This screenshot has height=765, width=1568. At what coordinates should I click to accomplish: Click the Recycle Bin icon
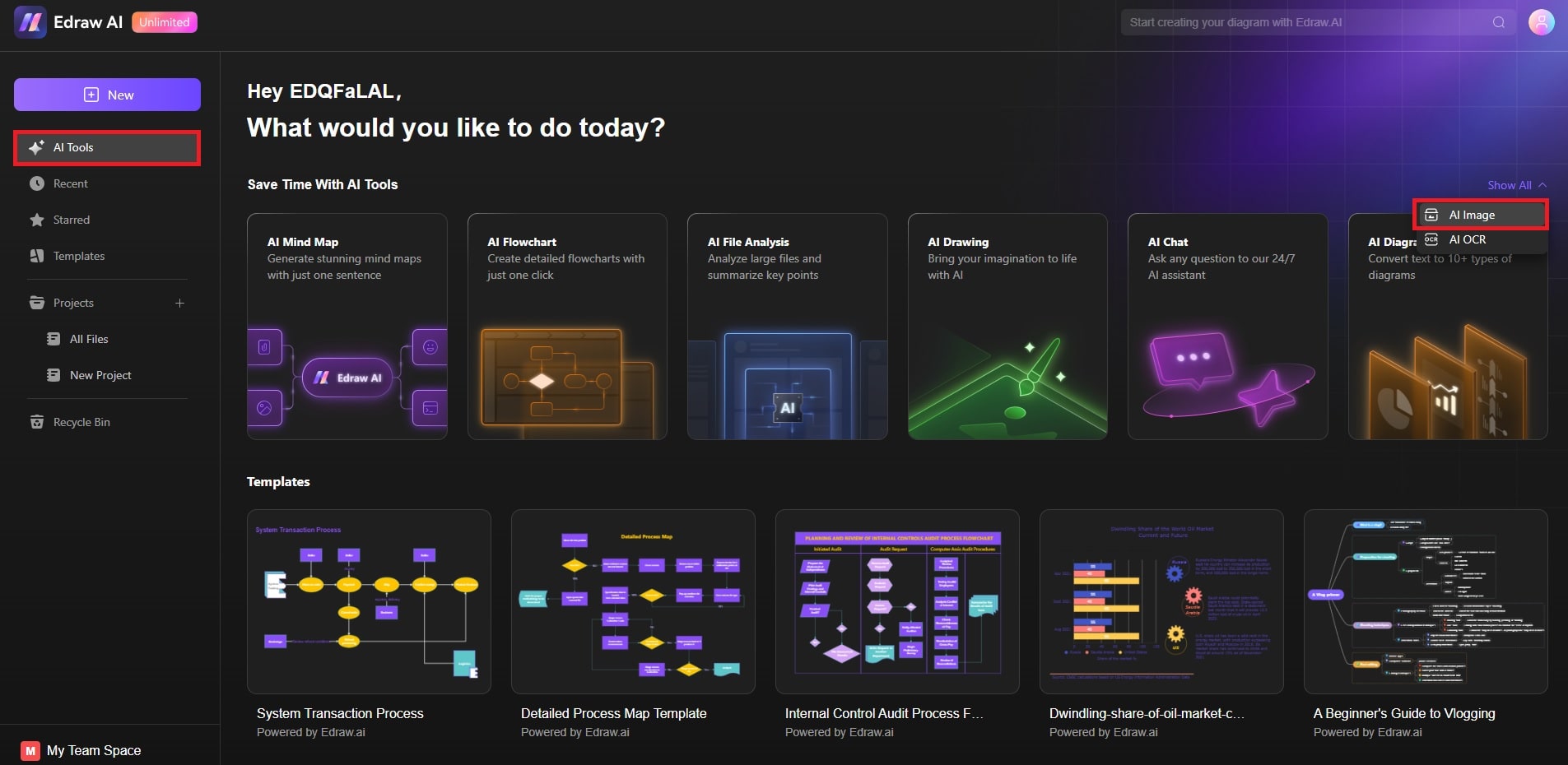pyautogui.click(x=37, y=422)
